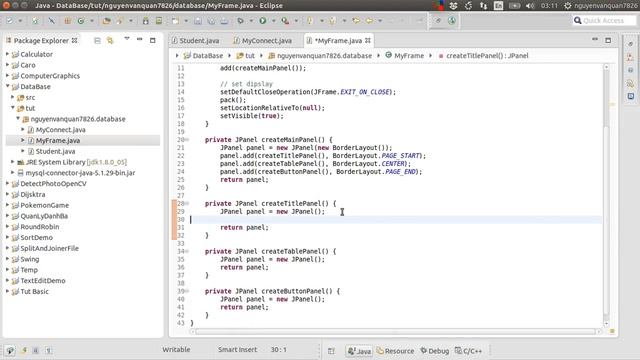Collapse the DataBase project
The height and width of the screenshot is (360, 640).
tap(7, 86)
